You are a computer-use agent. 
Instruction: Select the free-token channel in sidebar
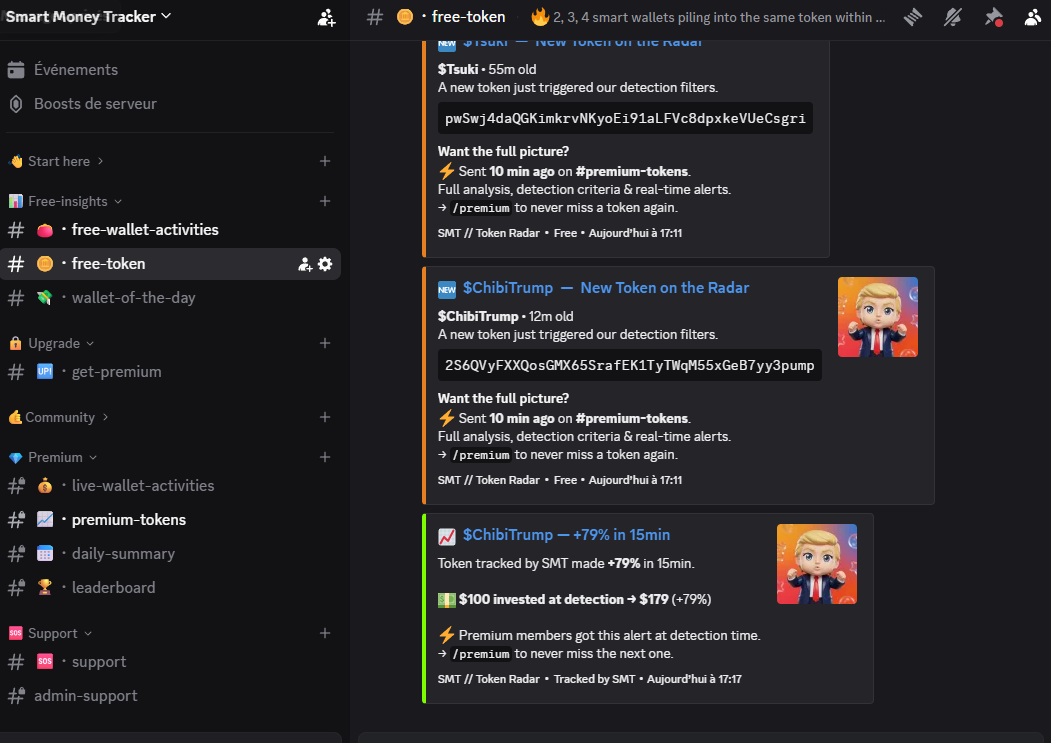[170, 264]
